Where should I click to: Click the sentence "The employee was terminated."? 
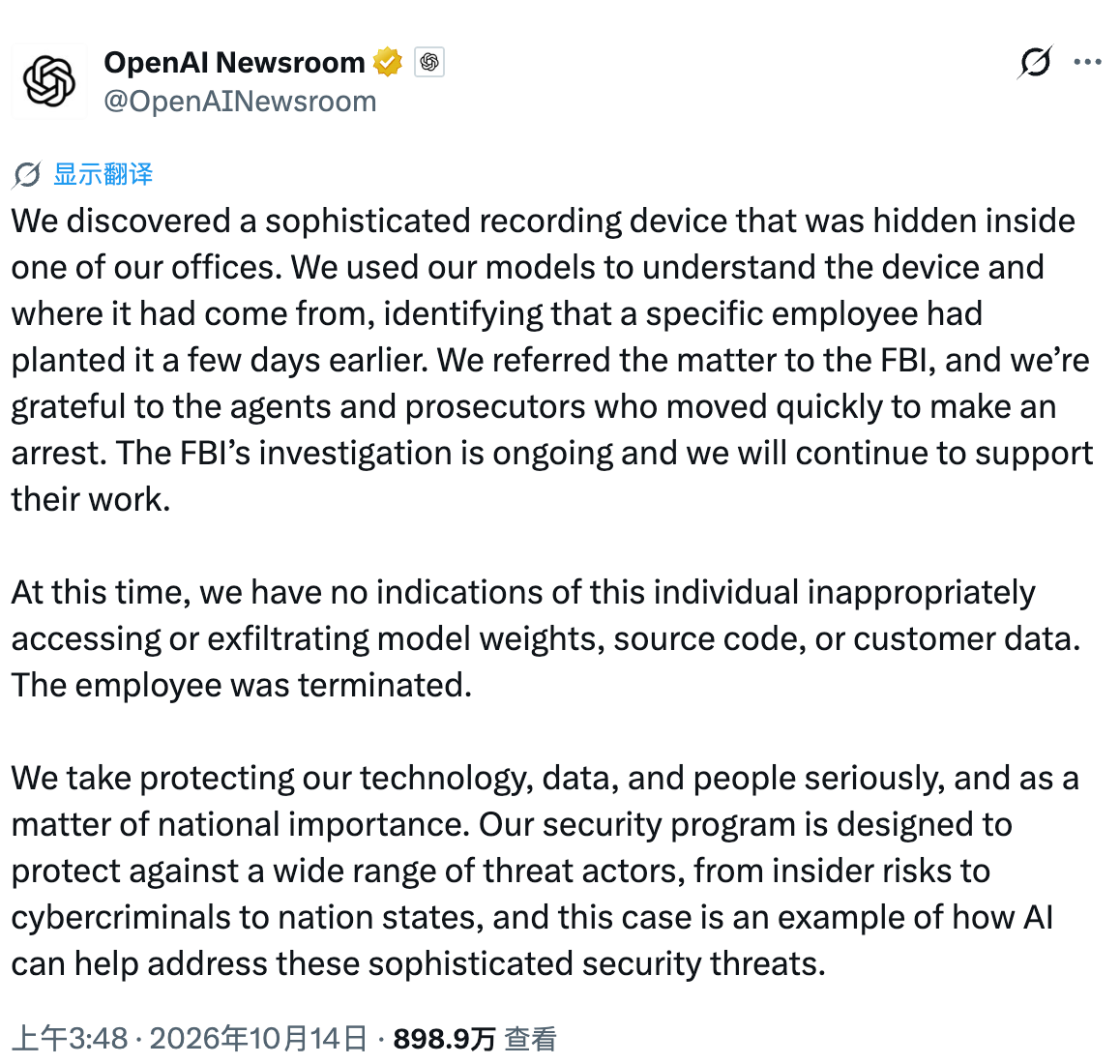point(242,685)
